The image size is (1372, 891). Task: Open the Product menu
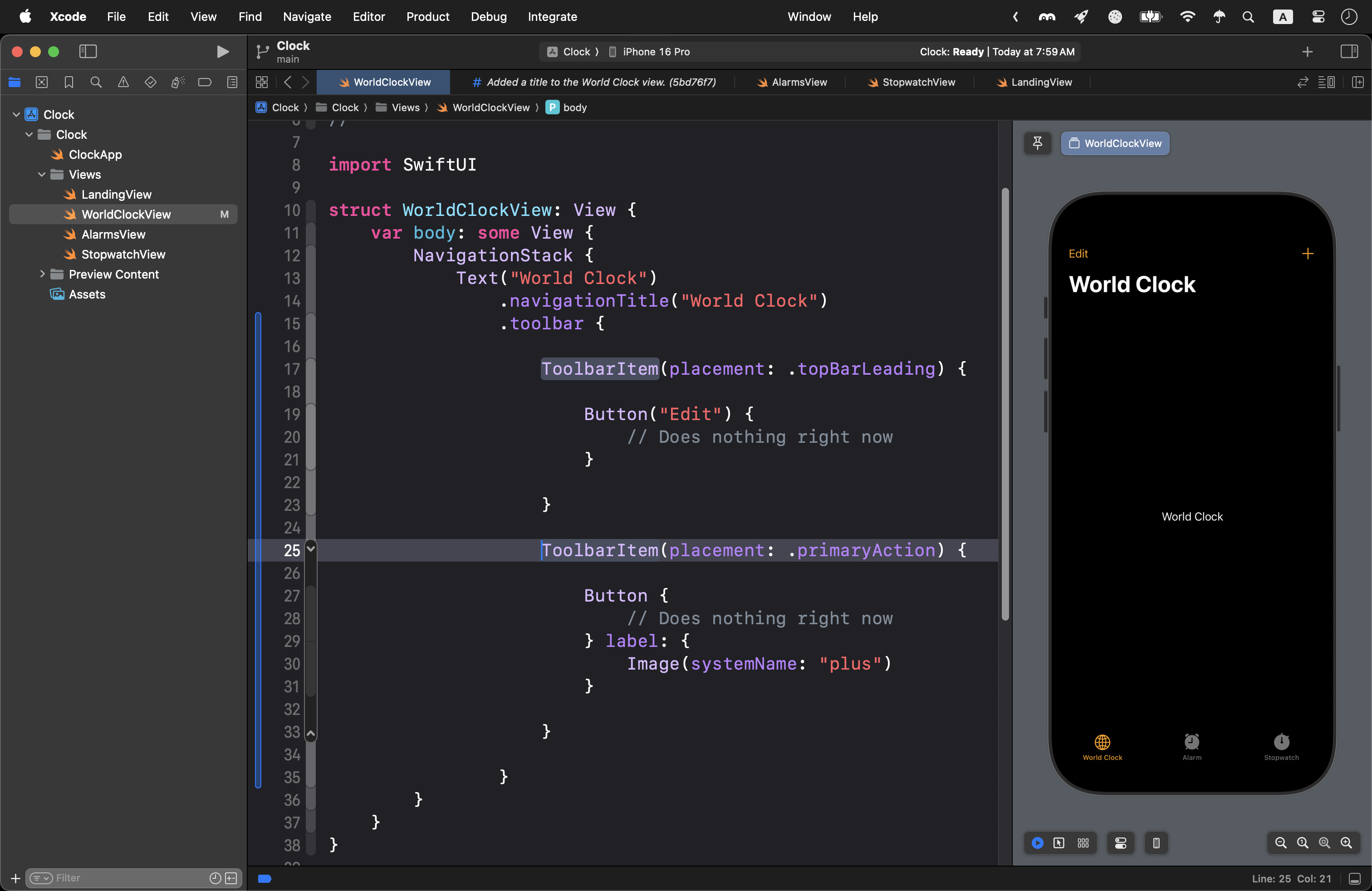pyautogui.click(x=427, y=17)
